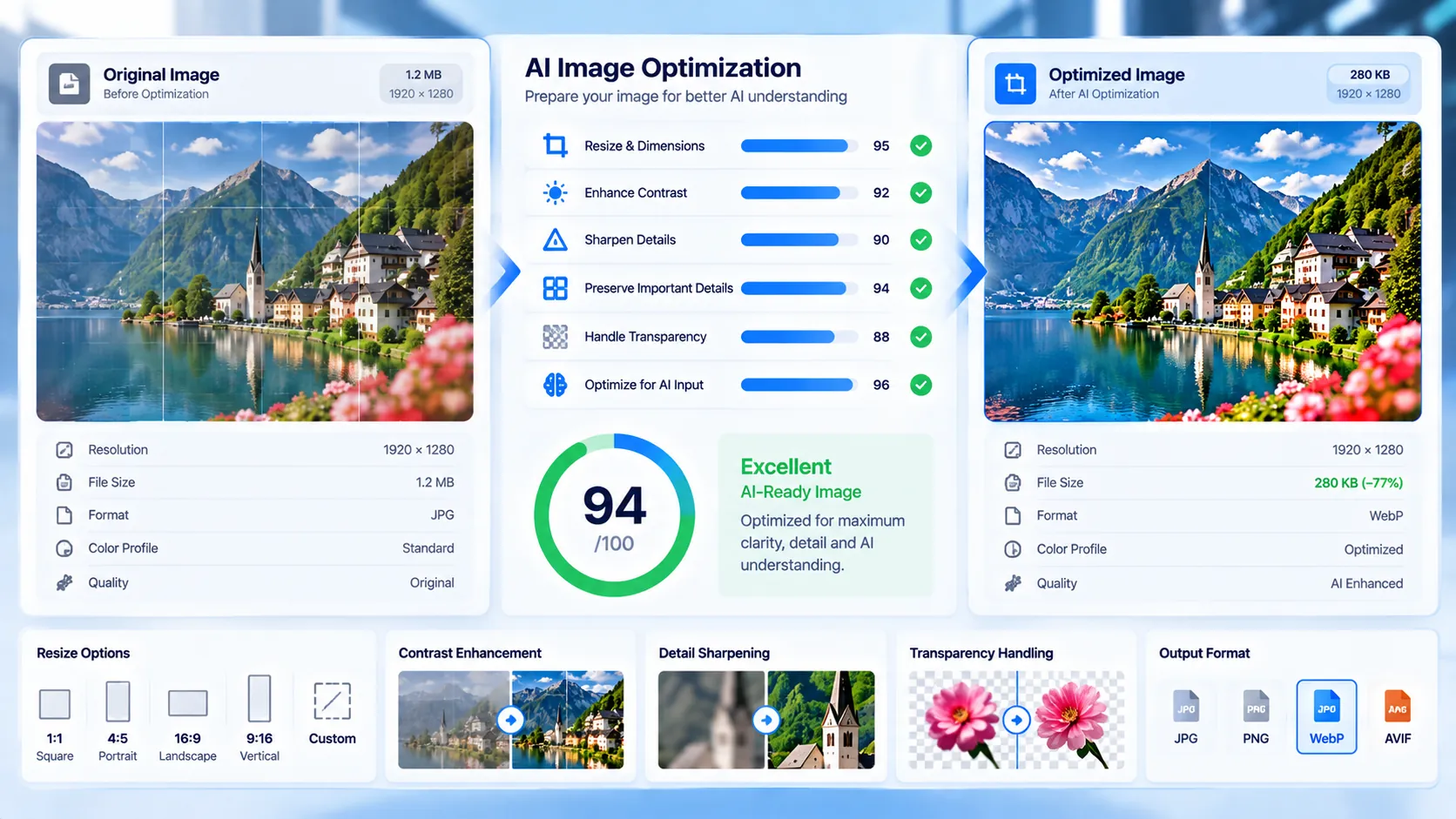Adjust the Resize & Dimensions progress bar
This screenshot has width=1456, height=819.
[799, 145]
